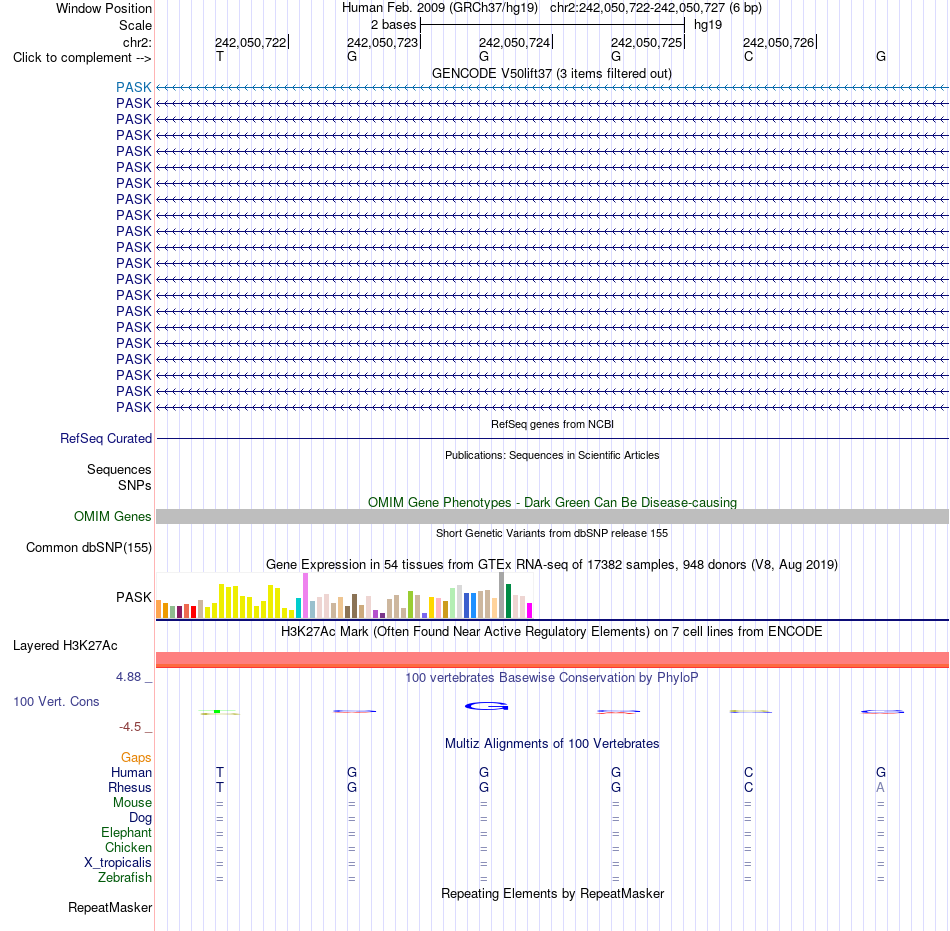The width and height of the screenshot is (950, 931).
Task: Click the '2 bases' scale bar text
Action: click(x=394, y=25)
